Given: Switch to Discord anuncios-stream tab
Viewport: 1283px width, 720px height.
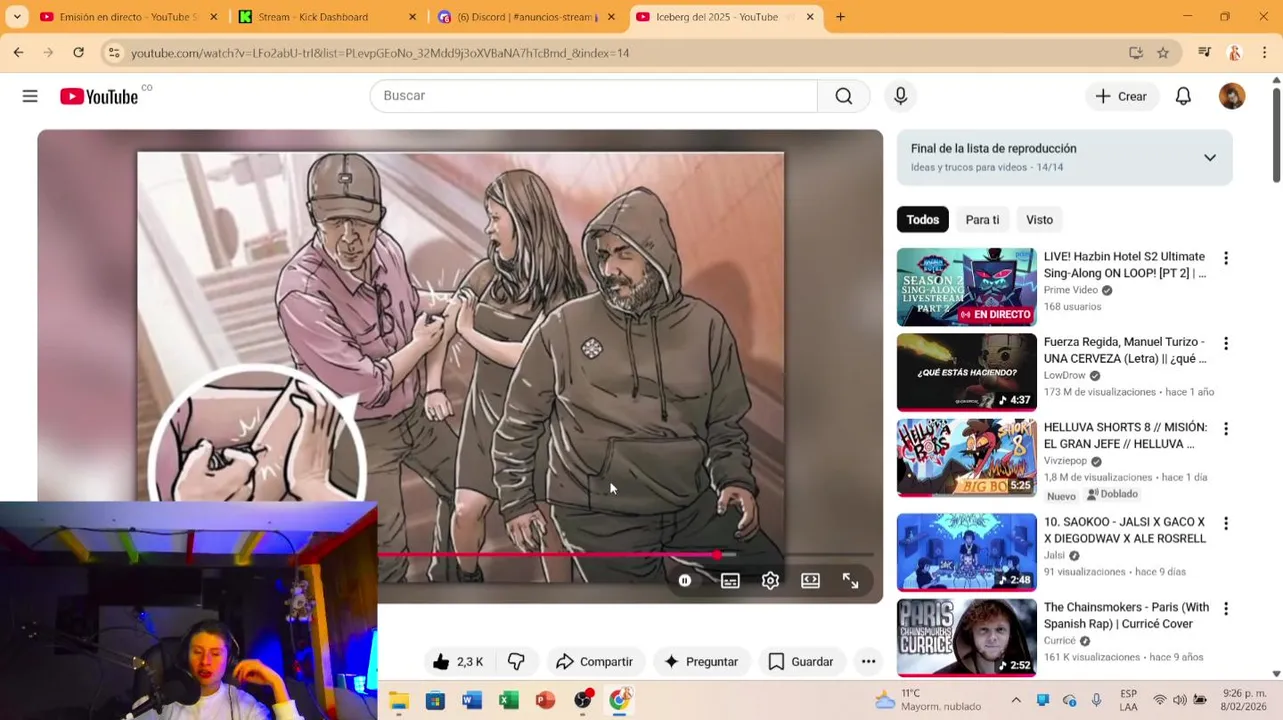Looking at the screenshot, I should 525,17.
